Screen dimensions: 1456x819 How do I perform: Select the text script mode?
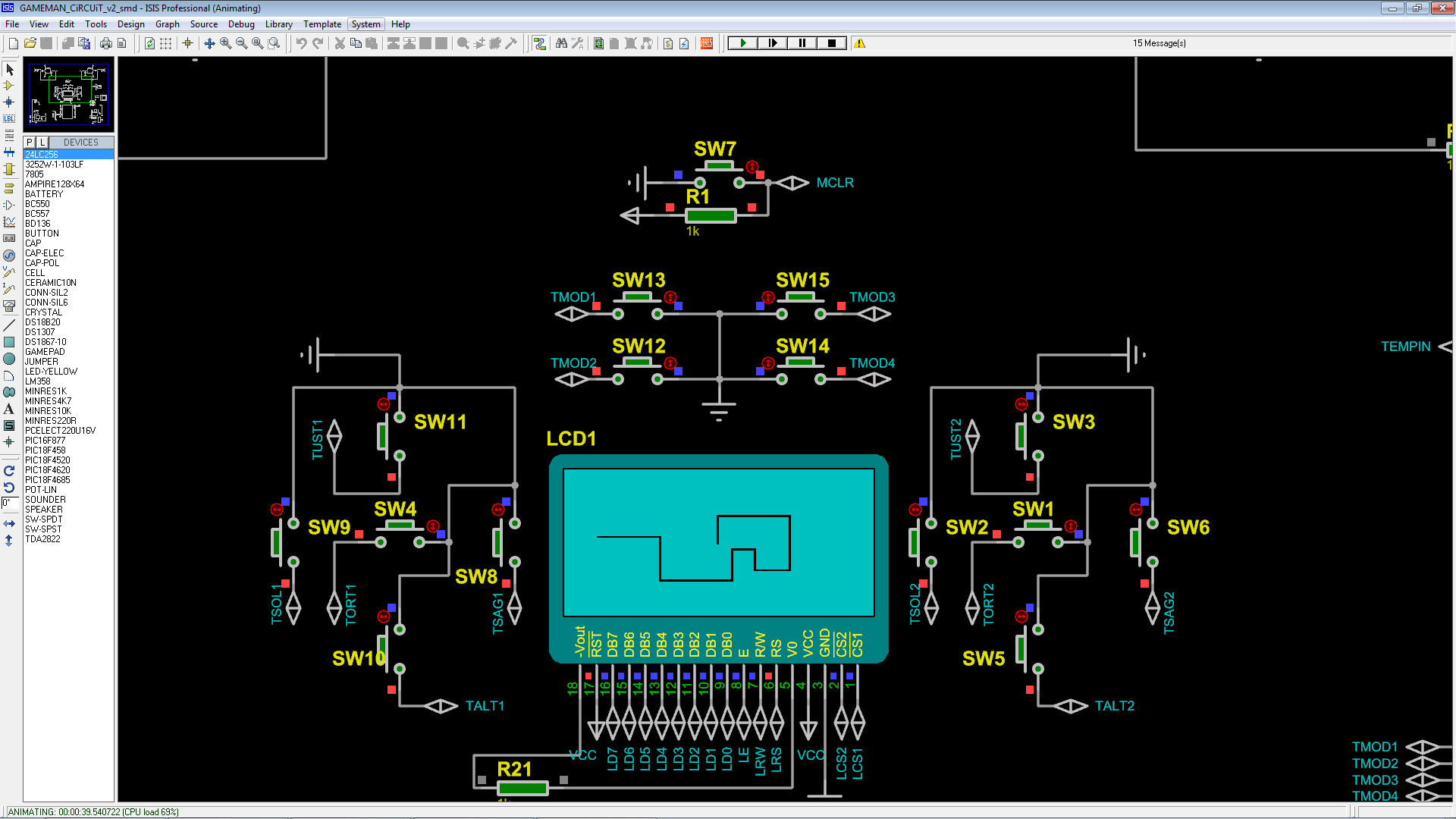(x=9, y=136)
